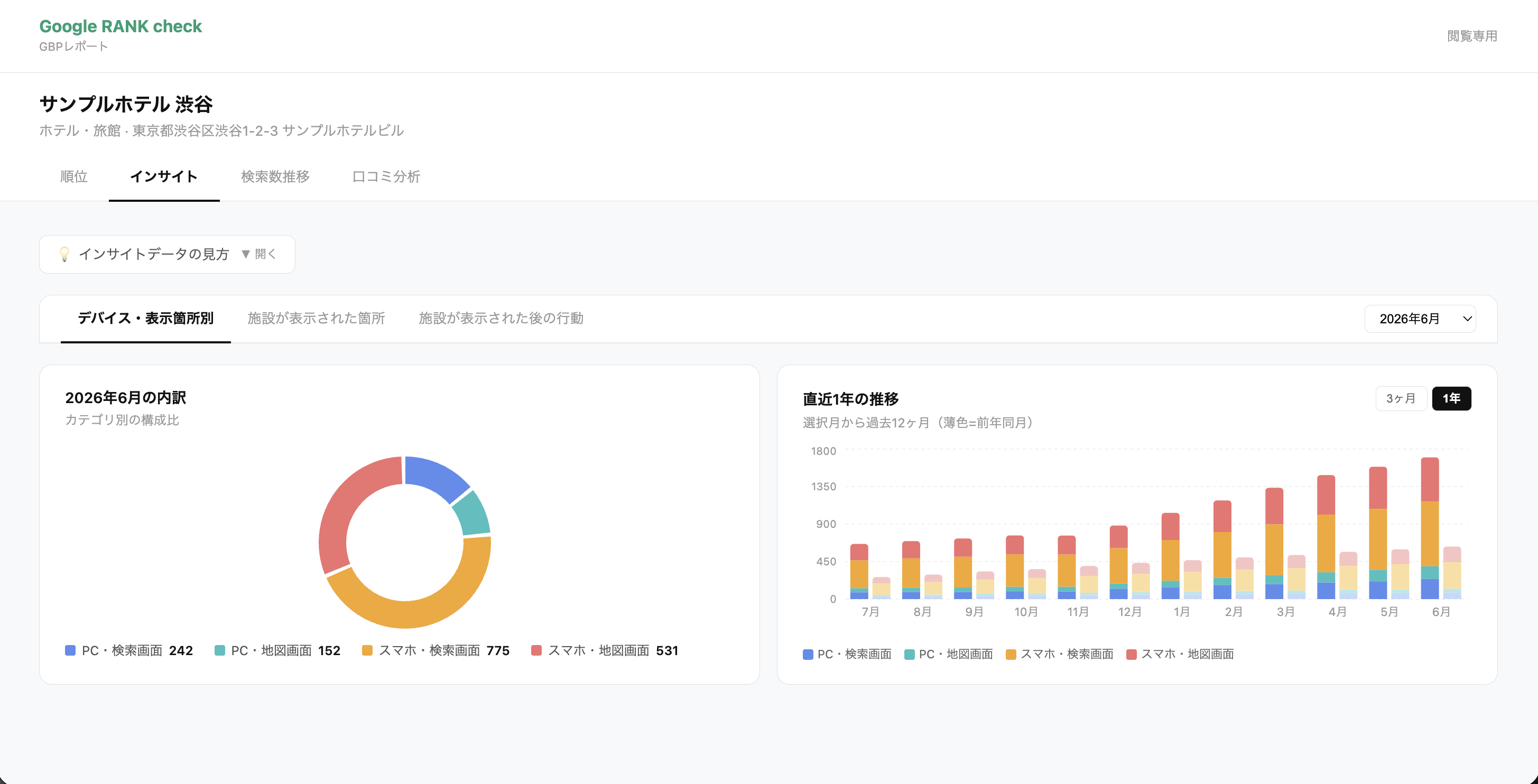The width and height of the screenshot is (1538, 784).
Task: Click the 1800 y-axis label
Action: tap(823, 451)
